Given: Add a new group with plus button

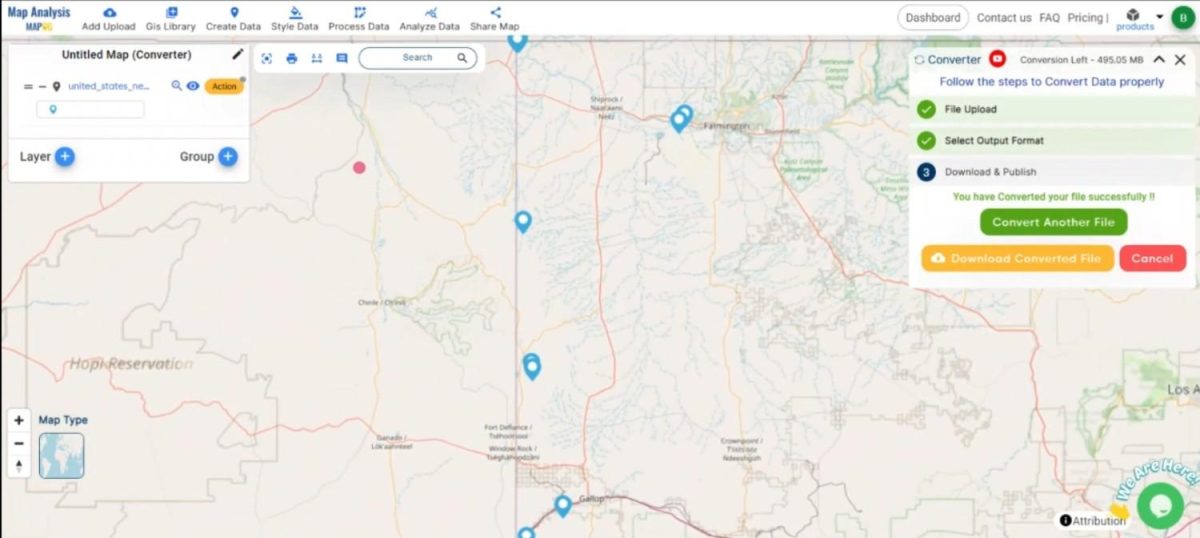Looking at the screenshot, I should pos(228,156).
